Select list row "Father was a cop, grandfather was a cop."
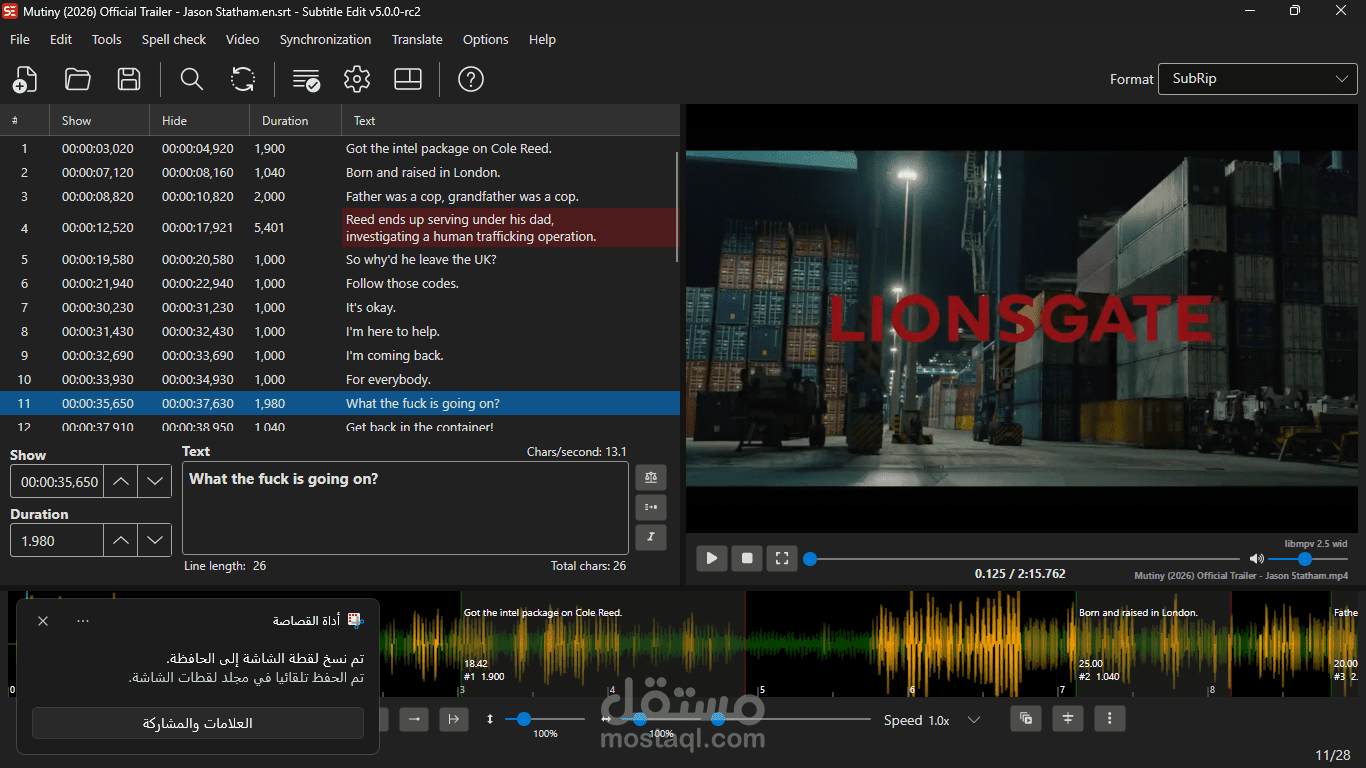This screenshot has height=768, width=1366. 339,197
